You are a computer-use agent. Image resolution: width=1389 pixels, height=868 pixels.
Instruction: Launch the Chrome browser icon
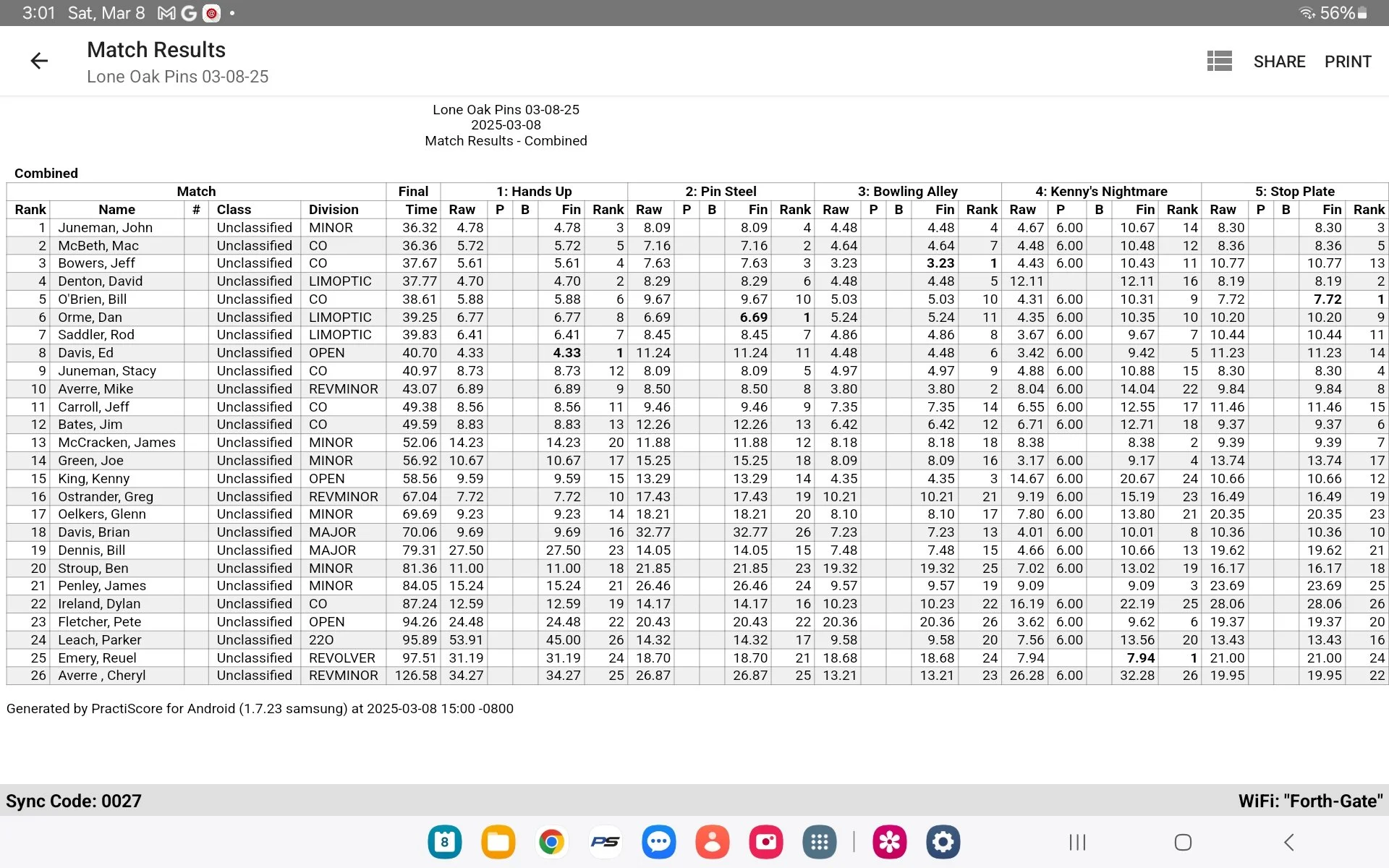[551, 842]
